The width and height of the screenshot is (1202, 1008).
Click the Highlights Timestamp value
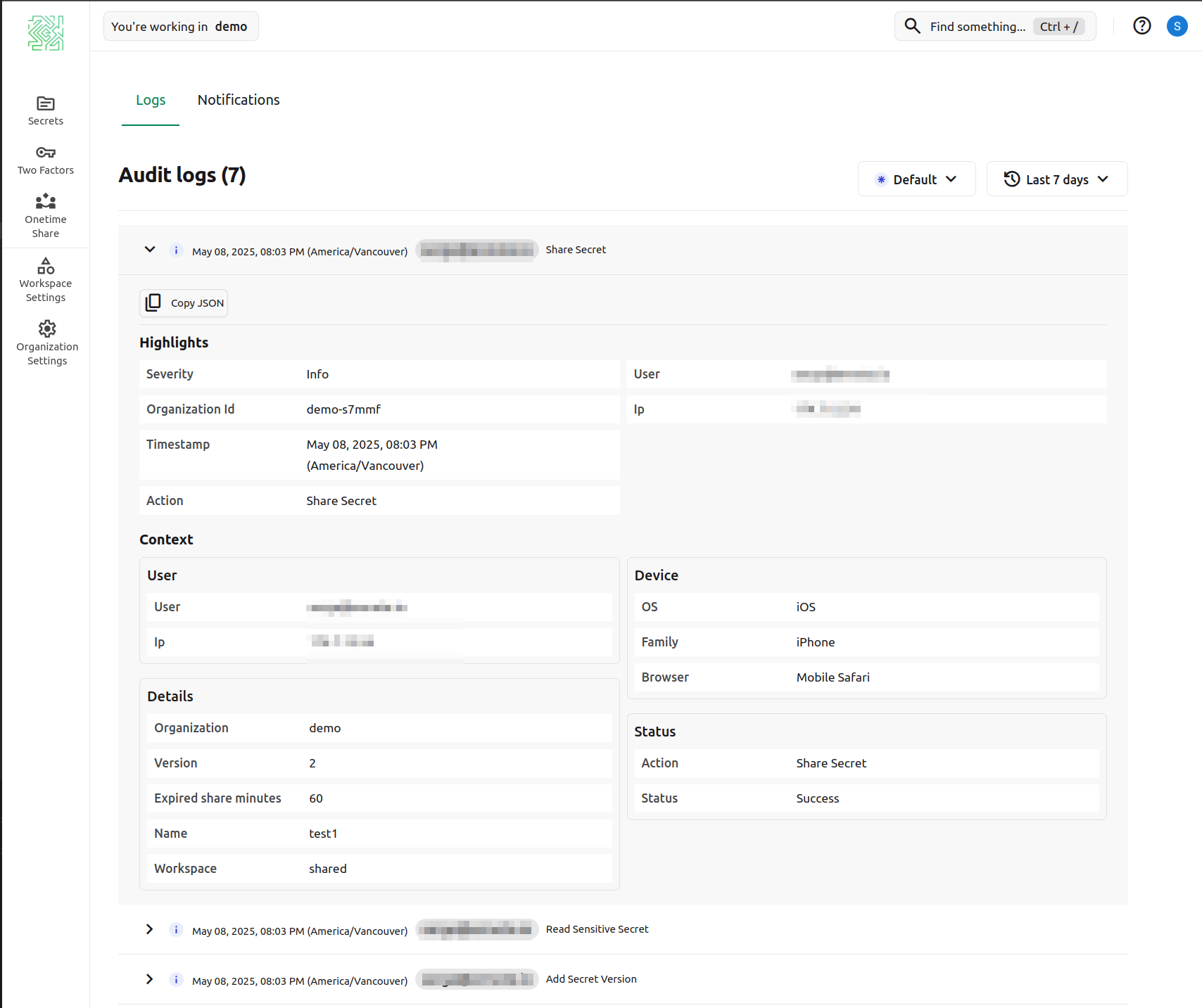pyautogui.click(x=372, y=455)
